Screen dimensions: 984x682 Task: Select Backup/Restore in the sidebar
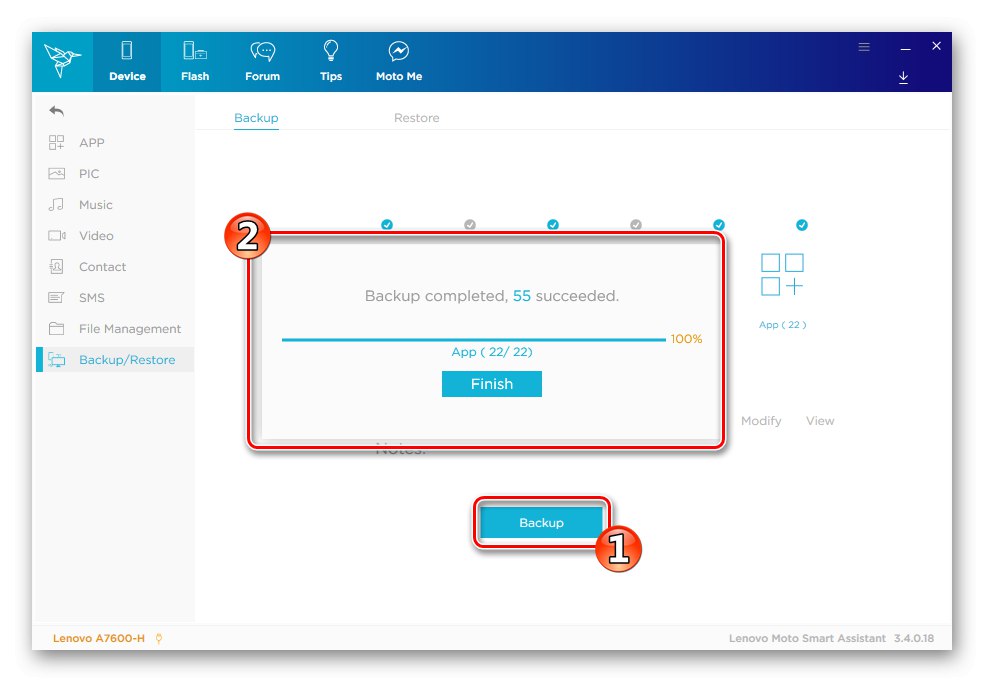pyautogui.click(x=115, y=360)
